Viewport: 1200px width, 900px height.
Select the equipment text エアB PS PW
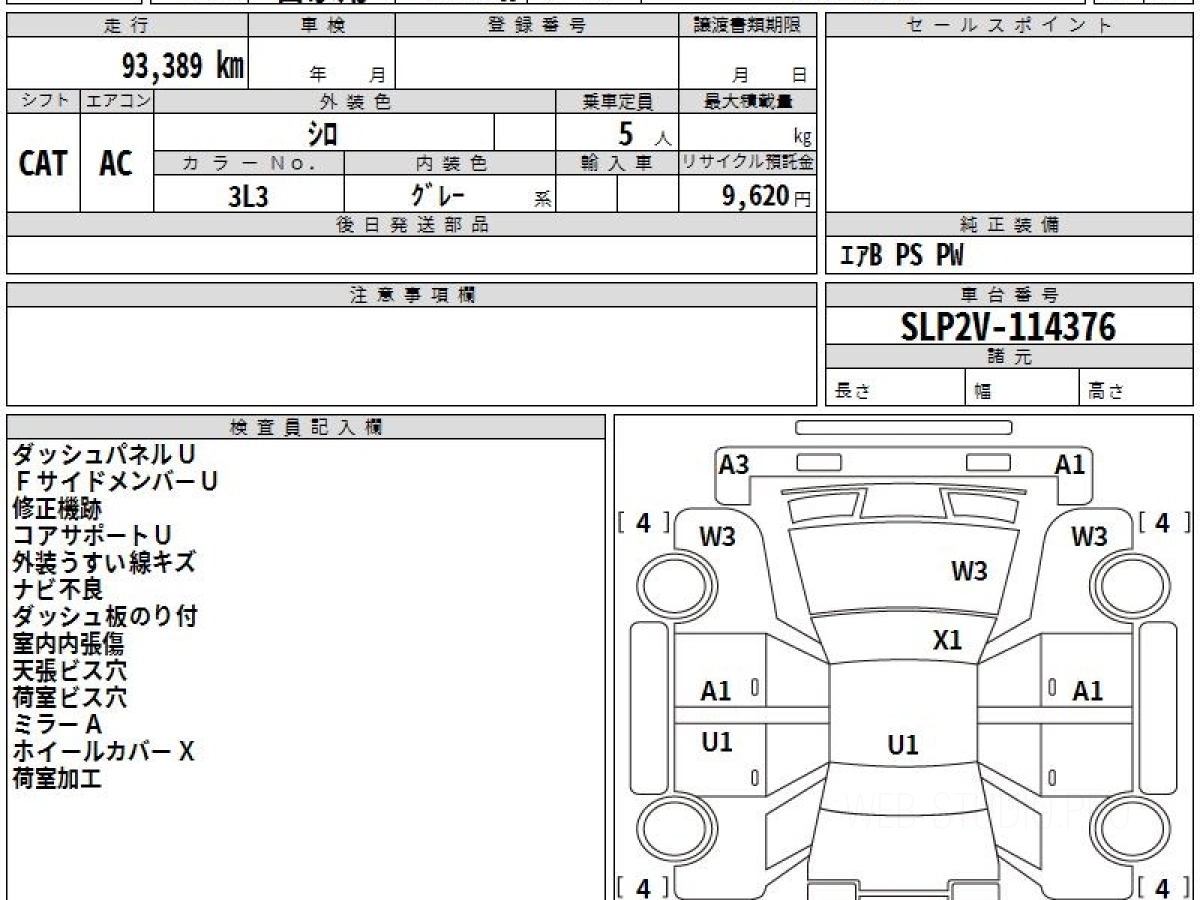(902, 256)
